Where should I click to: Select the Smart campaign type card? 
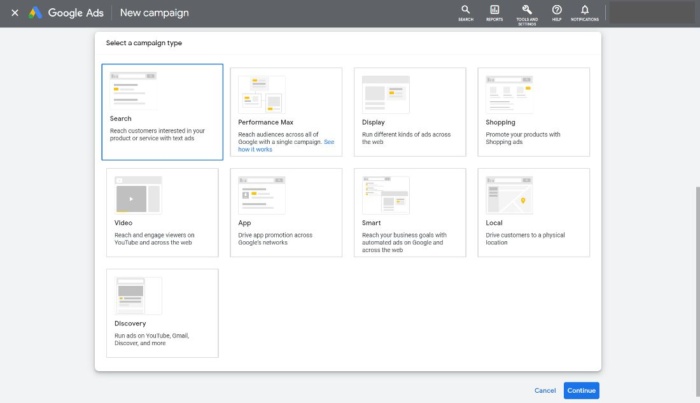click(410, 212)
